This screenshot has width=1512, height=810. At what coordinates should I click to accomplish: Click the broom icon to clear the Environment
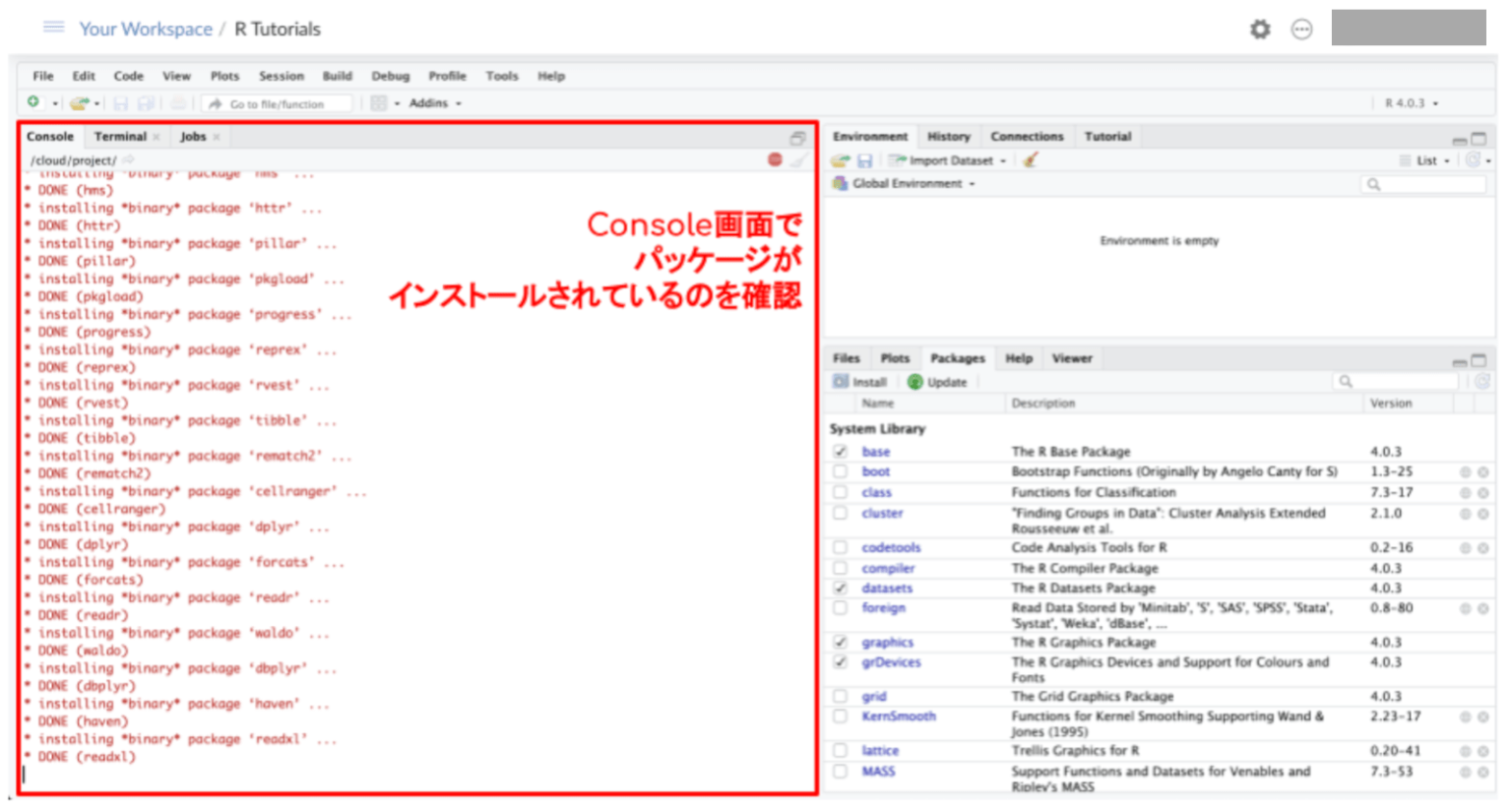(x=1030, y=159)
